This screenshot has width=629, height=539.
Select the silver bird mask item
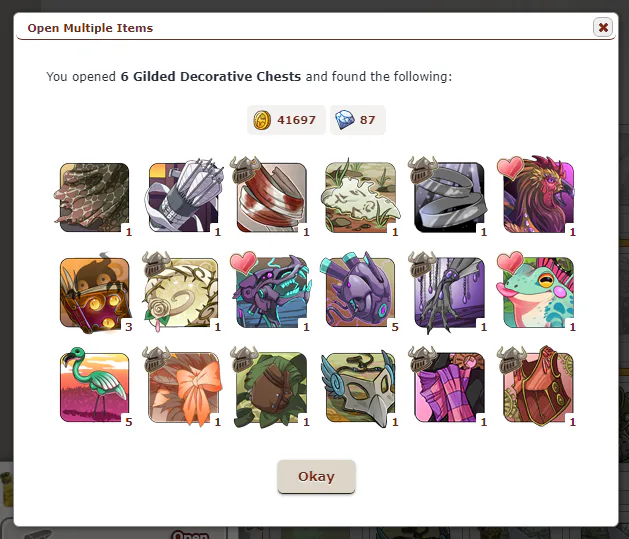(361, 387)
